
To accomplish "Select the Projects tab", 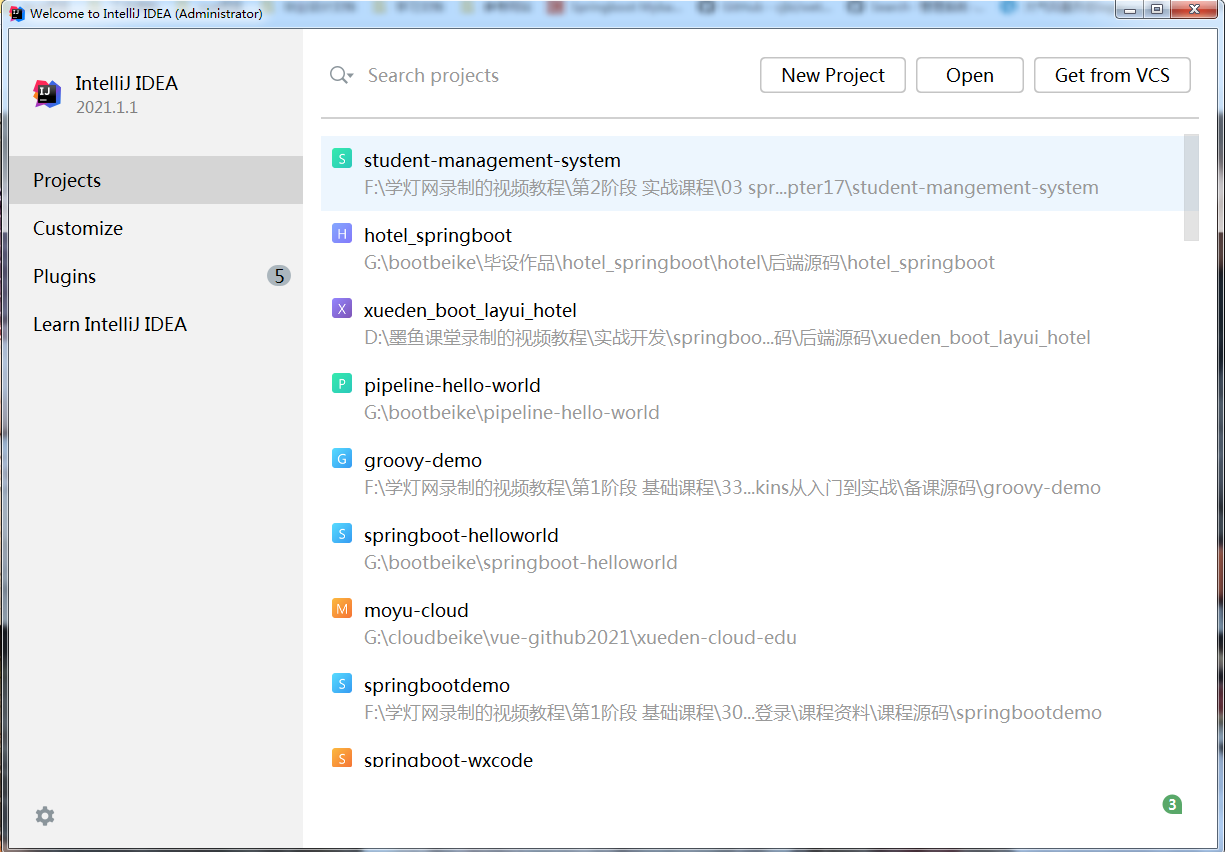I will click(x=156, y=180).
